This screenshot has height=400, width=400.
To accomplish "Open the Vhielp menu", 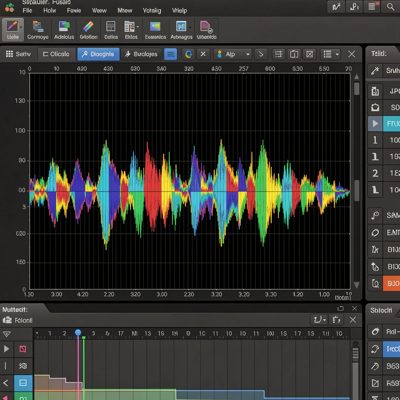I will (x=179, y=11).
